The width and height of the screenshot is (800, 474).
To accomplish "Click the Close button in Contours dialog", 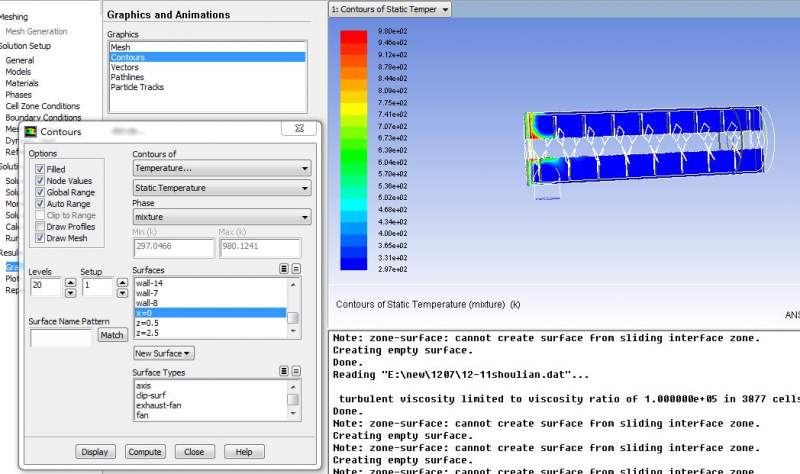I will coord(194,452).
